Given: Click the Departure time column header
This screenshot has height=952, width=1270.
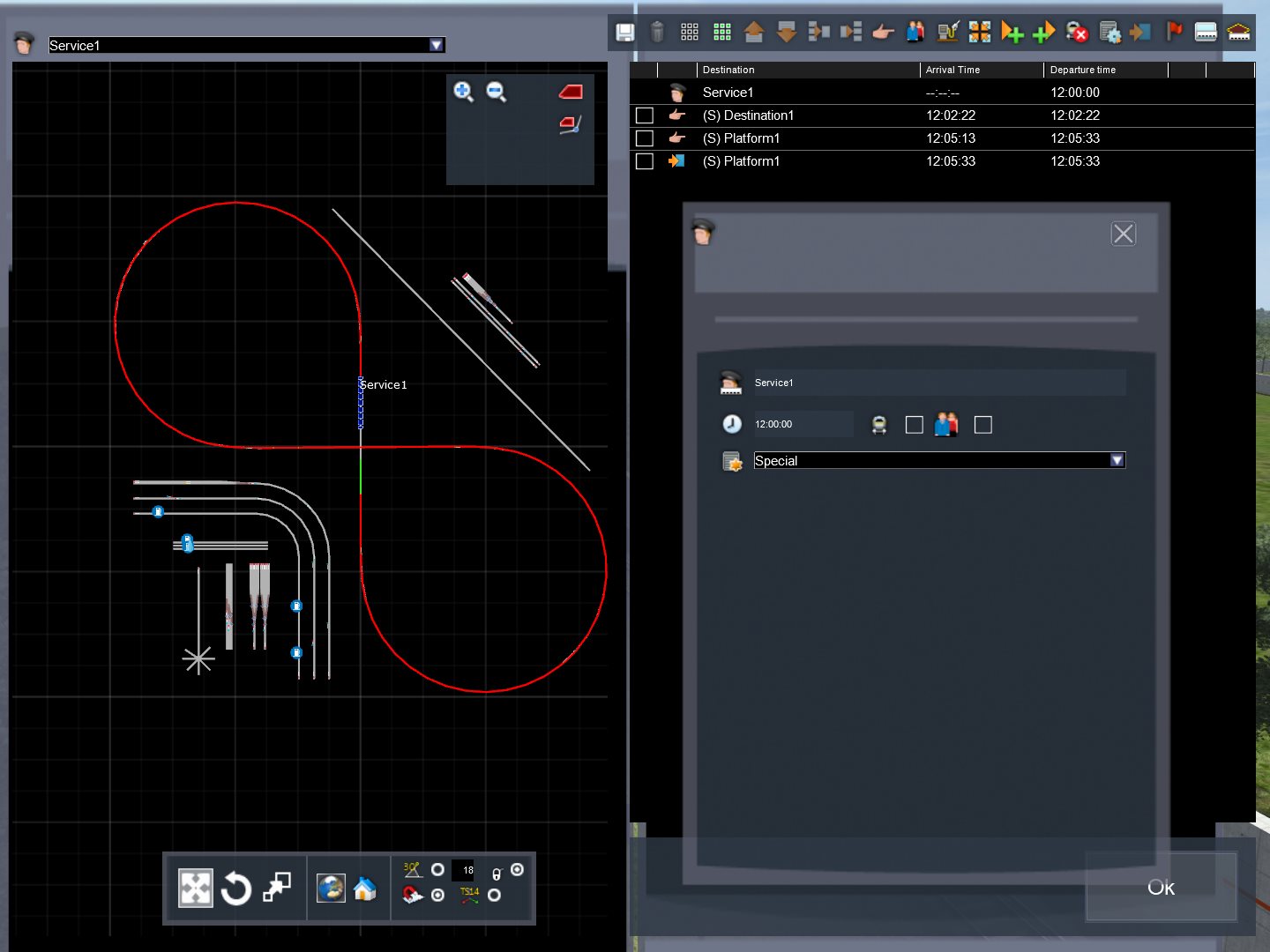Looking at the screenshot, I should [x=1082, y=70].
